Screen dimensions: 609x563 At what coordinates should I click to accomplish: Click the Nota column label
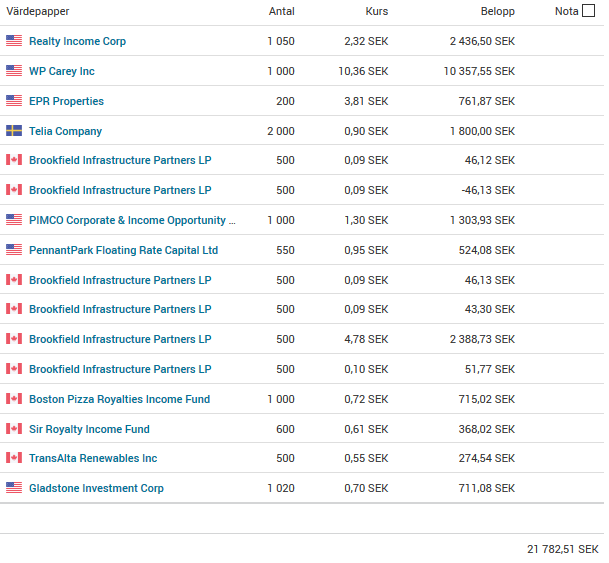tap(567, 11)
